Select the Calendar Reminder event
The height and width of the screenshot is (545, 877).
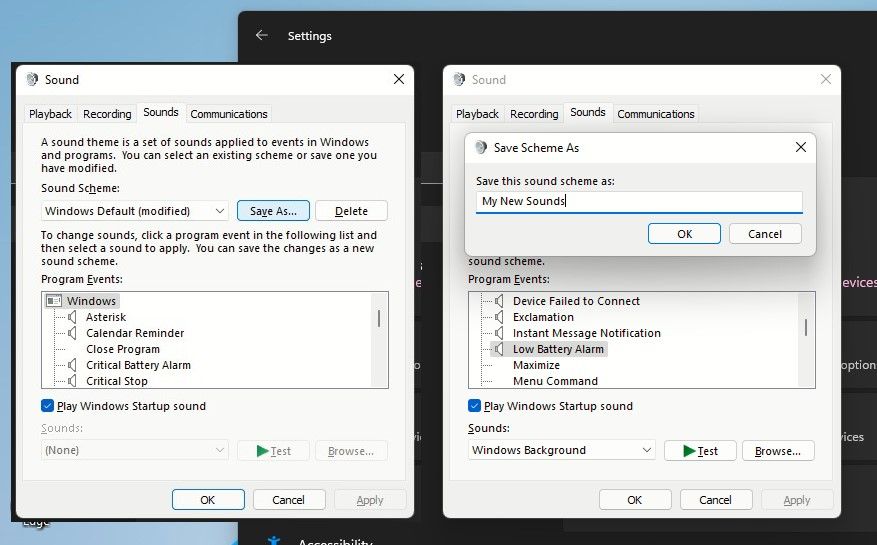click(135, 333)
